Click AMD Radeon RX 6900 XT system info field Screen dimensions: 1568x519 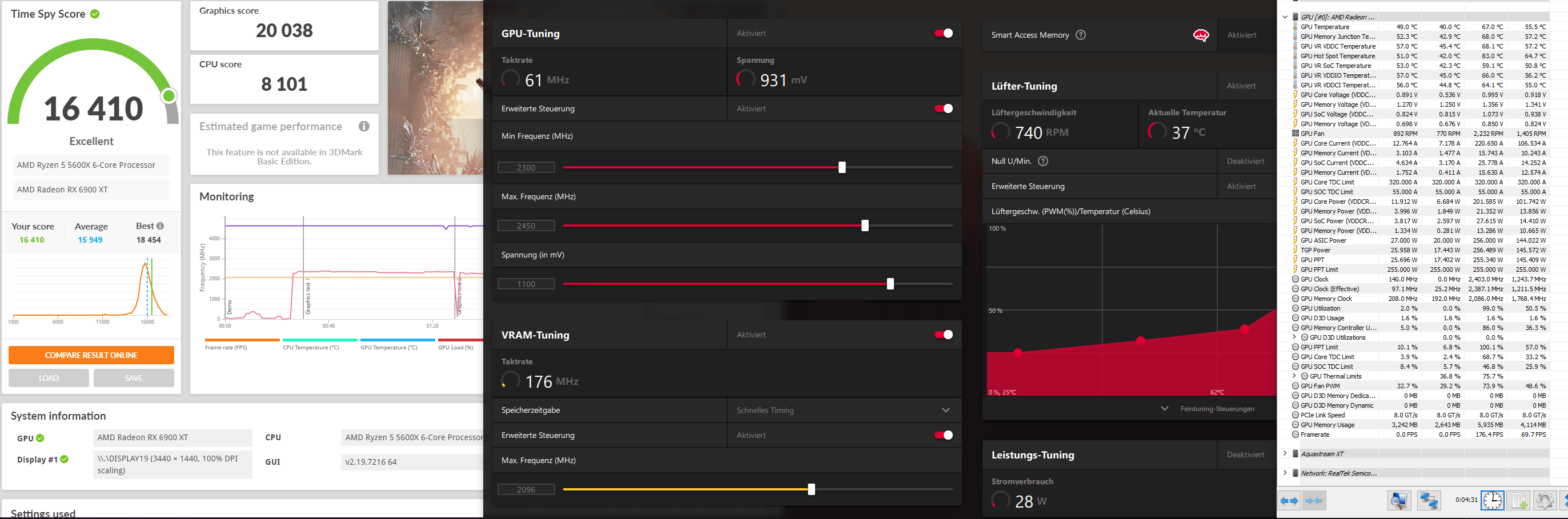coord(173,437)
